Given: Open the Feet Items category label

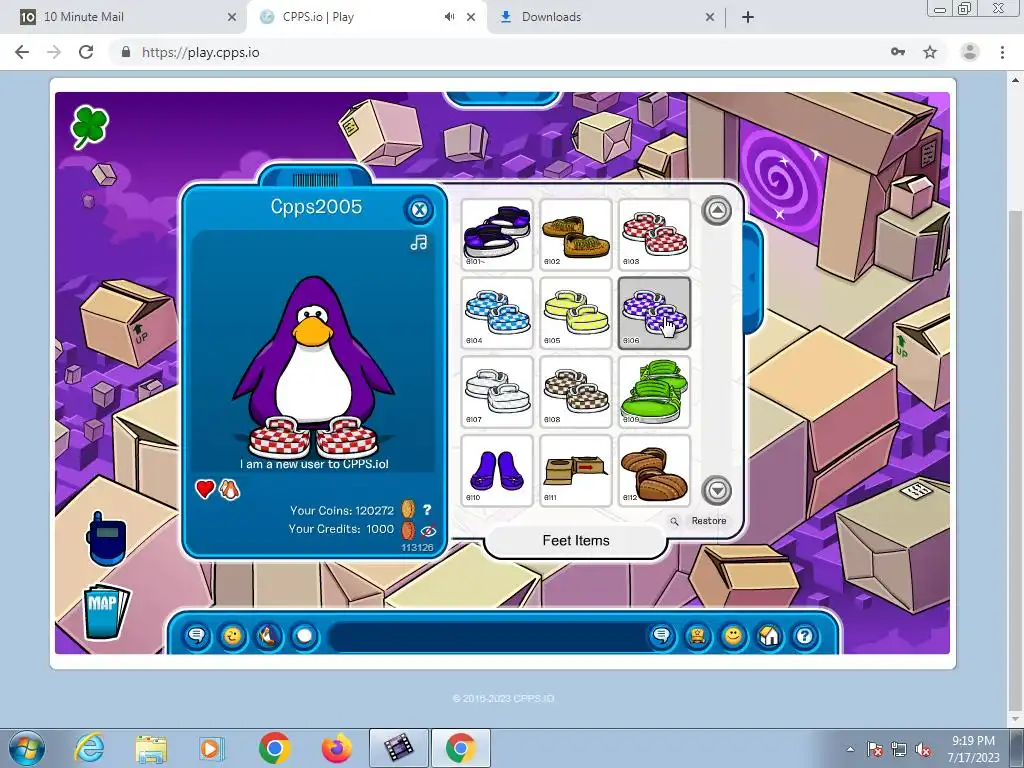Looking at the screenshot, I should [x=576, y=541].
